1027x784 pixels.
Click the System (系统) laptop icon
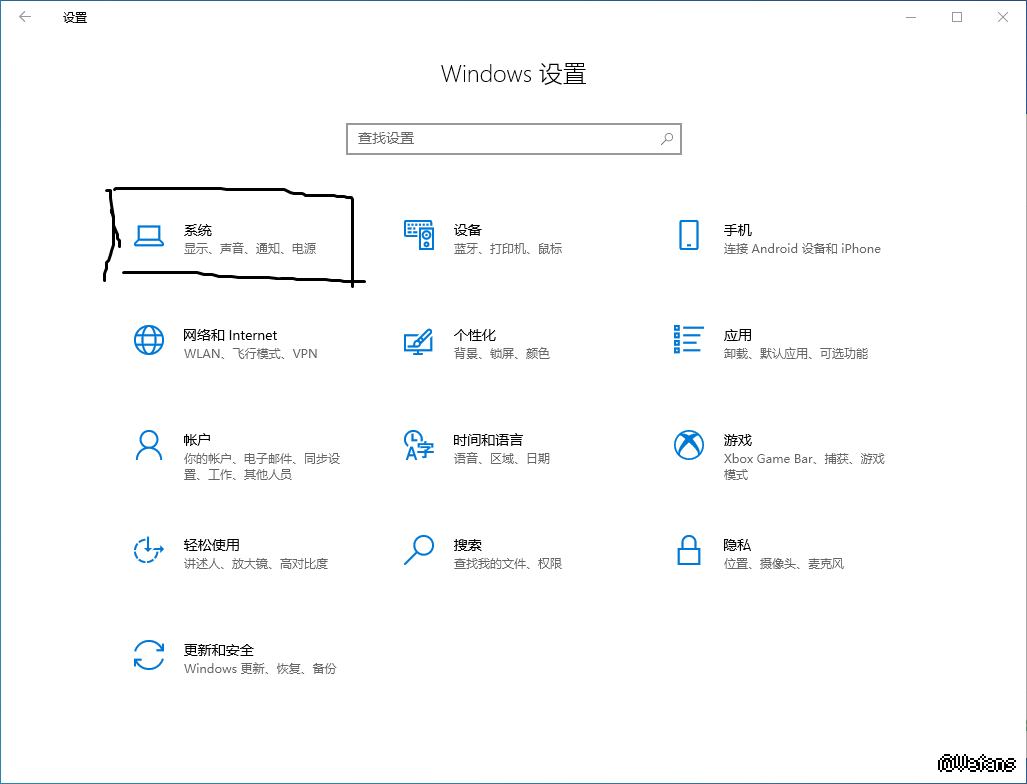(148, 236)
